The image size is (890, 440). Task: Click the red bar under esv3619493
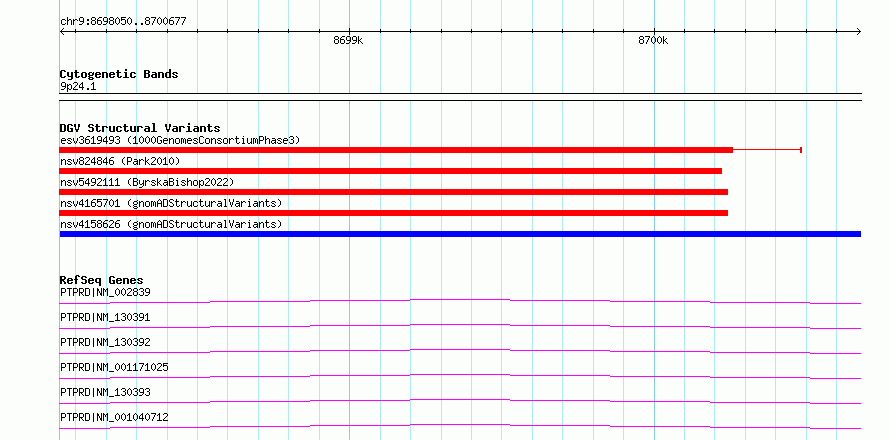[x=396, y=150]
